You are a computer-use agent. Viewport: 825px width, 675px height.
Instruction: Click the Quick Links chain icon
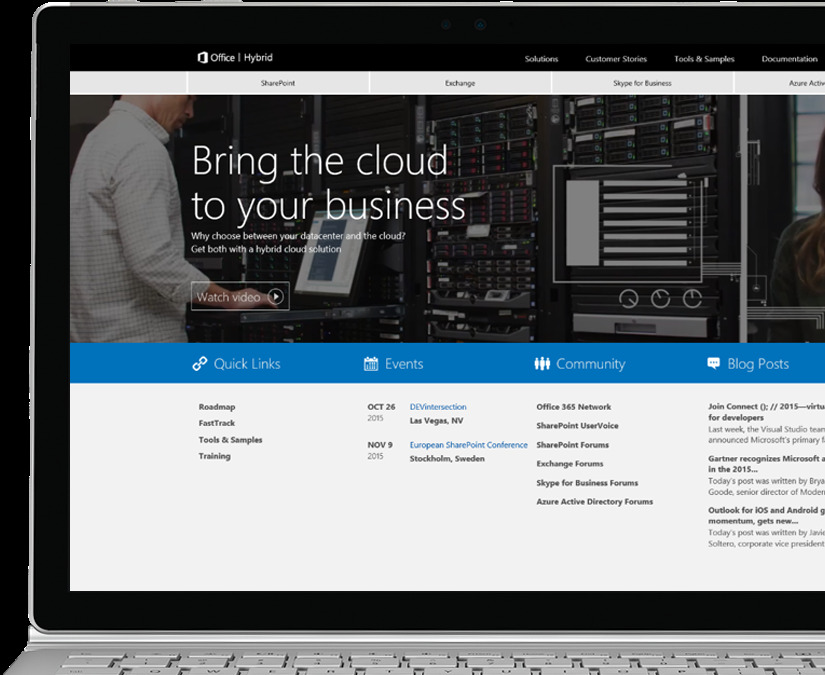200,364
